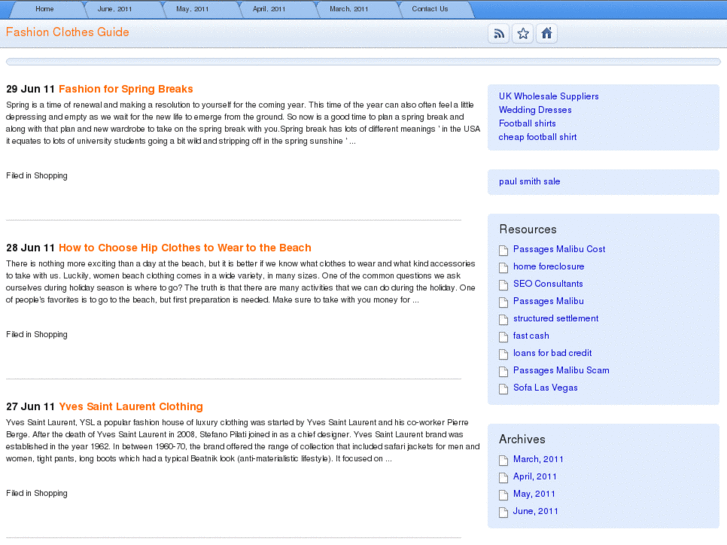
Task: Open the Football shirts link
Action: pyautogui.click(x=527, y=123)
